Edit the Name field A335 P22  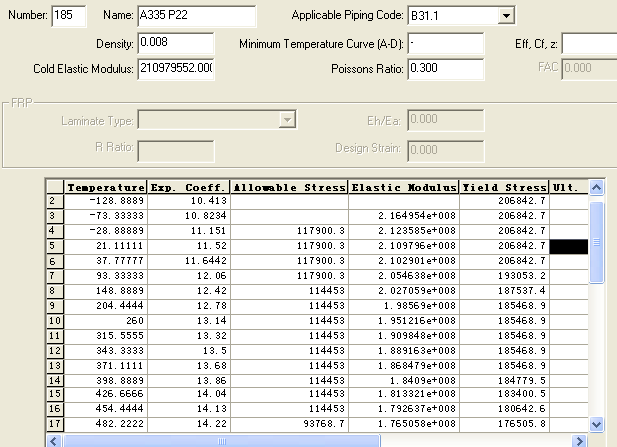point(197,16)
